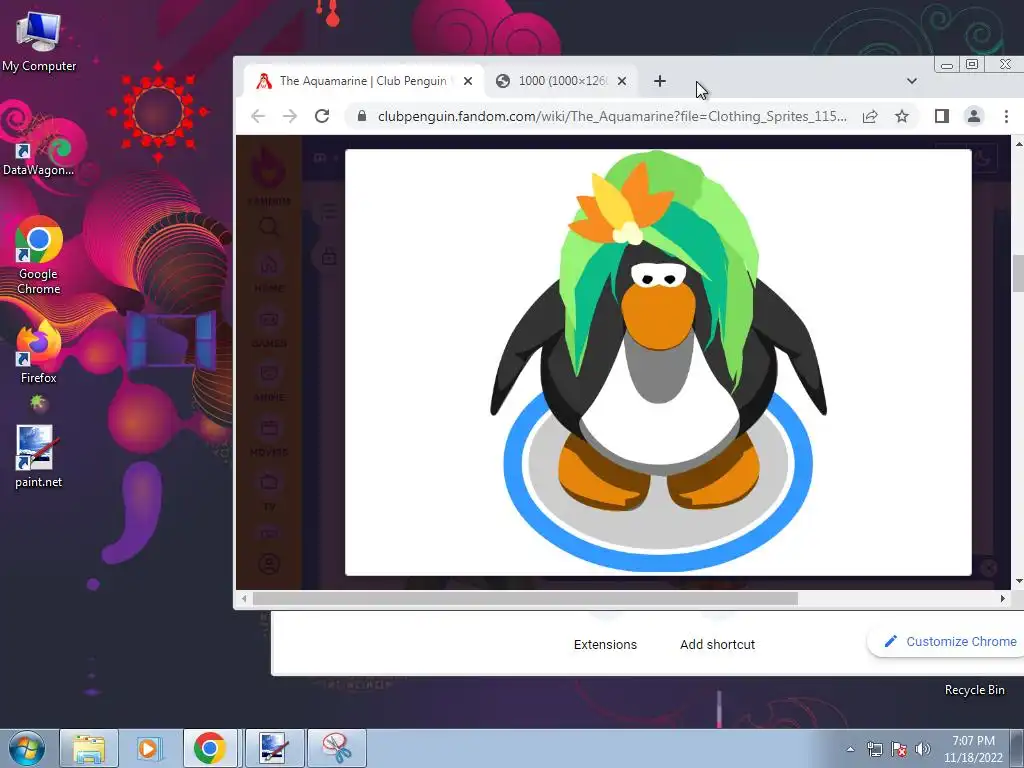Share this page icon in address bar
Screen dimensions: 1024x768
click(870, 116)
